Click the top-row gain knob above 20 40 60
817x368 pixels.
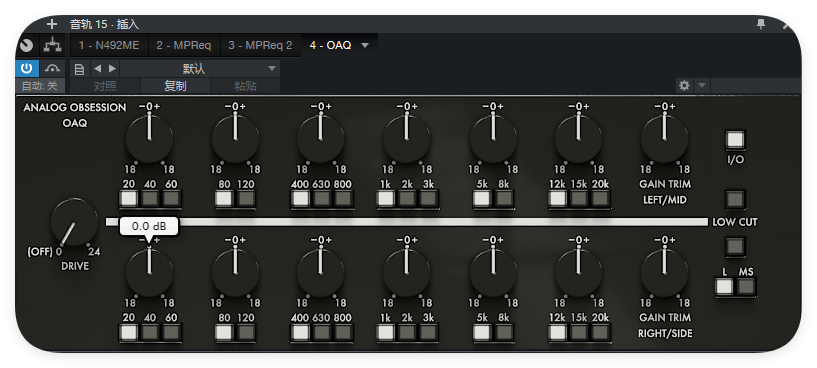(x=150, y=139)
